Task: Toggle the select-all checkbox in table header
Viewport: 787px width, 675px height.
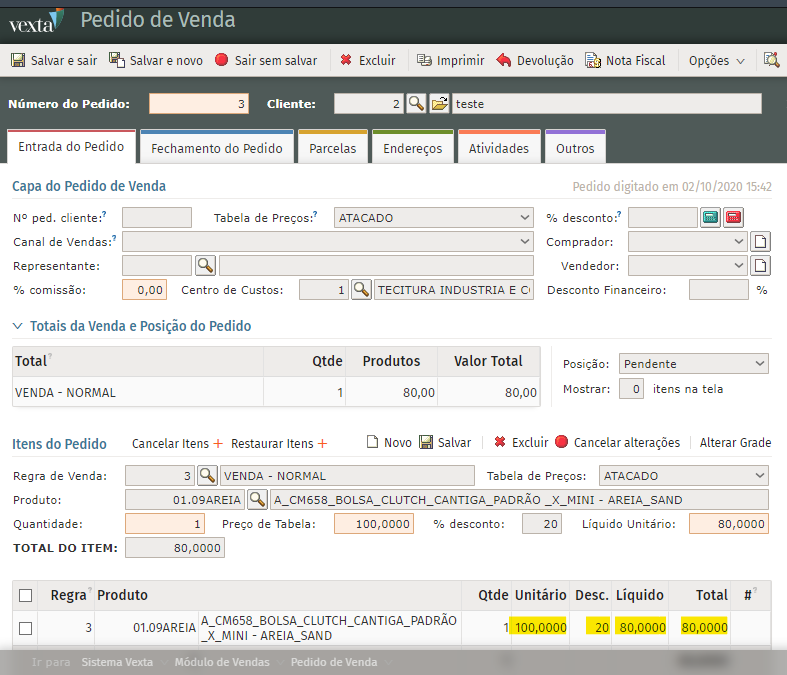Action: (x=26, y=596)
